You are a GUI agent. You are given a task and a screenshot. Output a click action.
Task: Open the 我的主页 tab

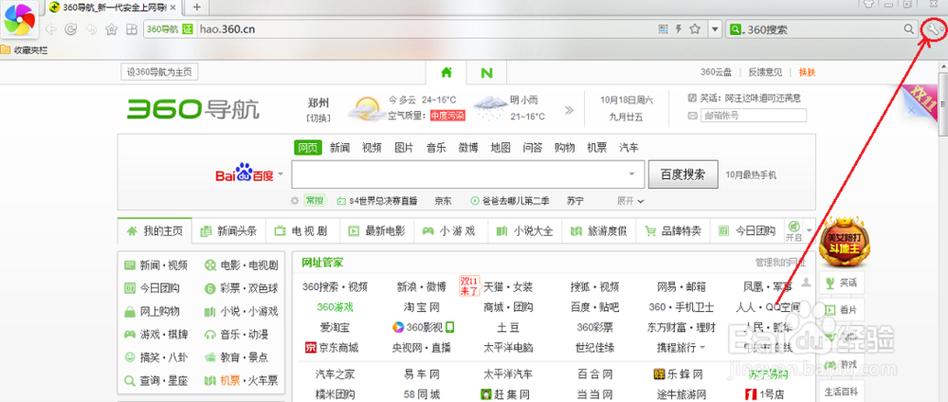click(x=155, y=231)
